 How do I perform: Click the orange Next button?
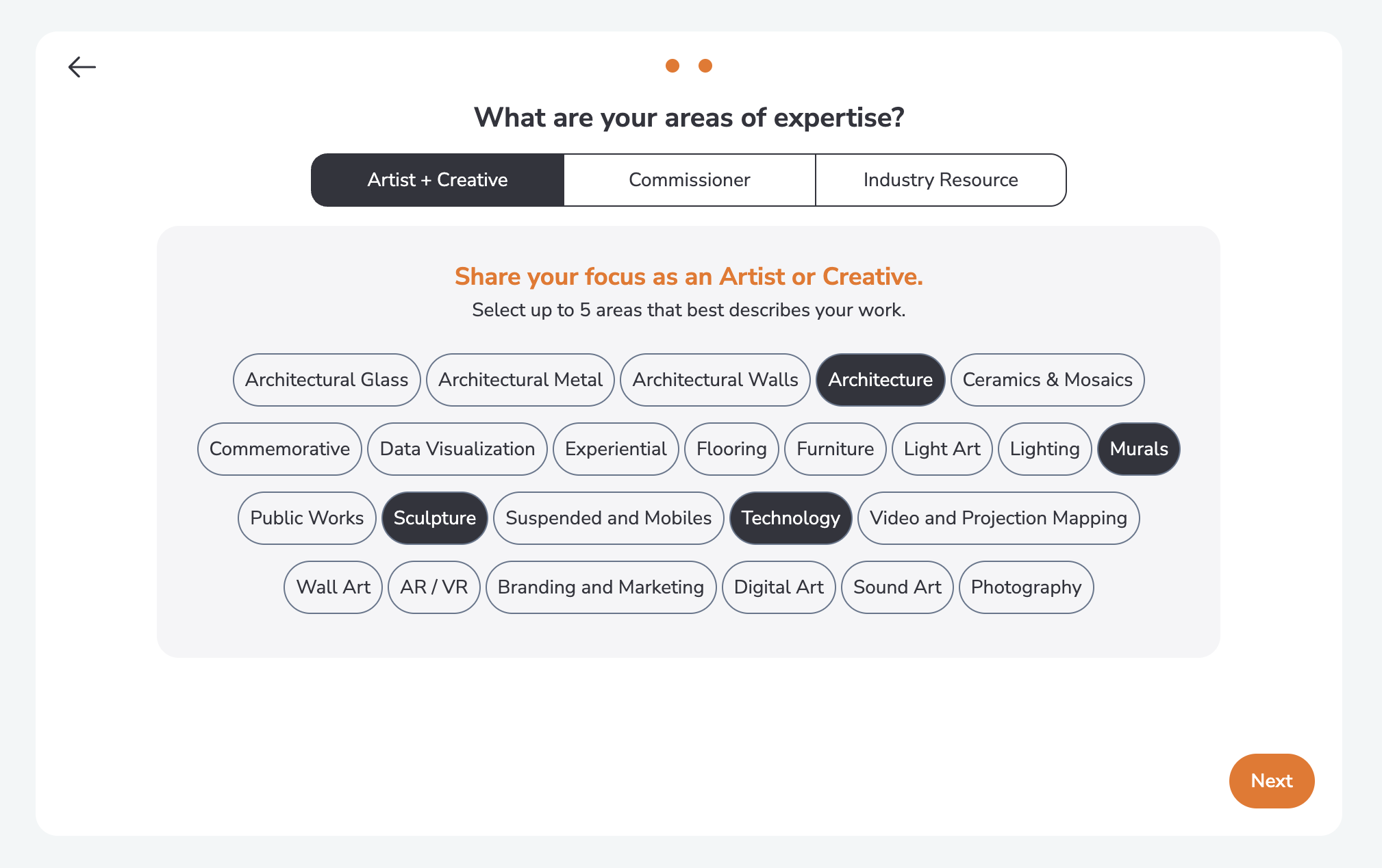pos(1272,781)
